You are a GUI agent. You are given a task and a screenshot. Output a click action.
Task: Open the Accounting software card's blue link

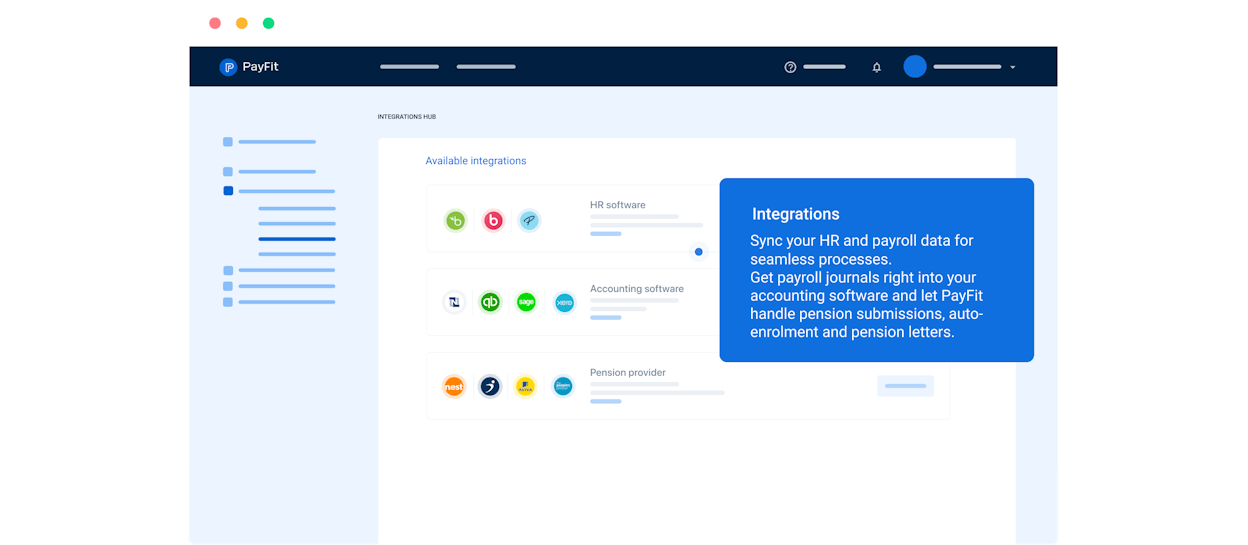coord(606,318)
